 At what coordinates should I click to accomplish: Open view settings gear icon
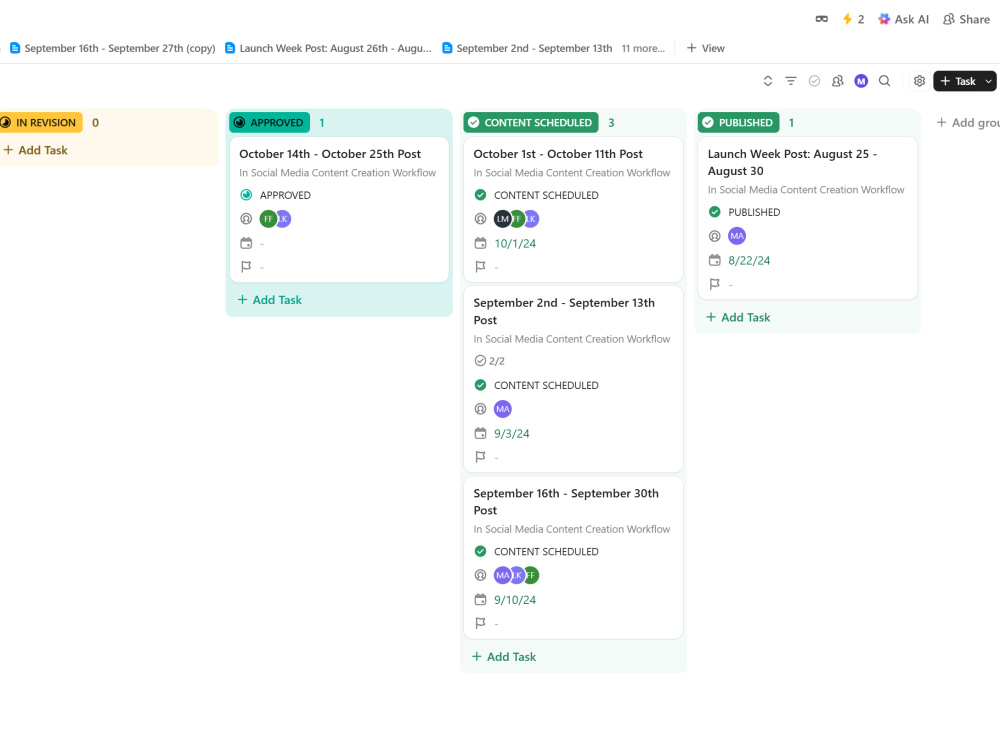point(919,81)
